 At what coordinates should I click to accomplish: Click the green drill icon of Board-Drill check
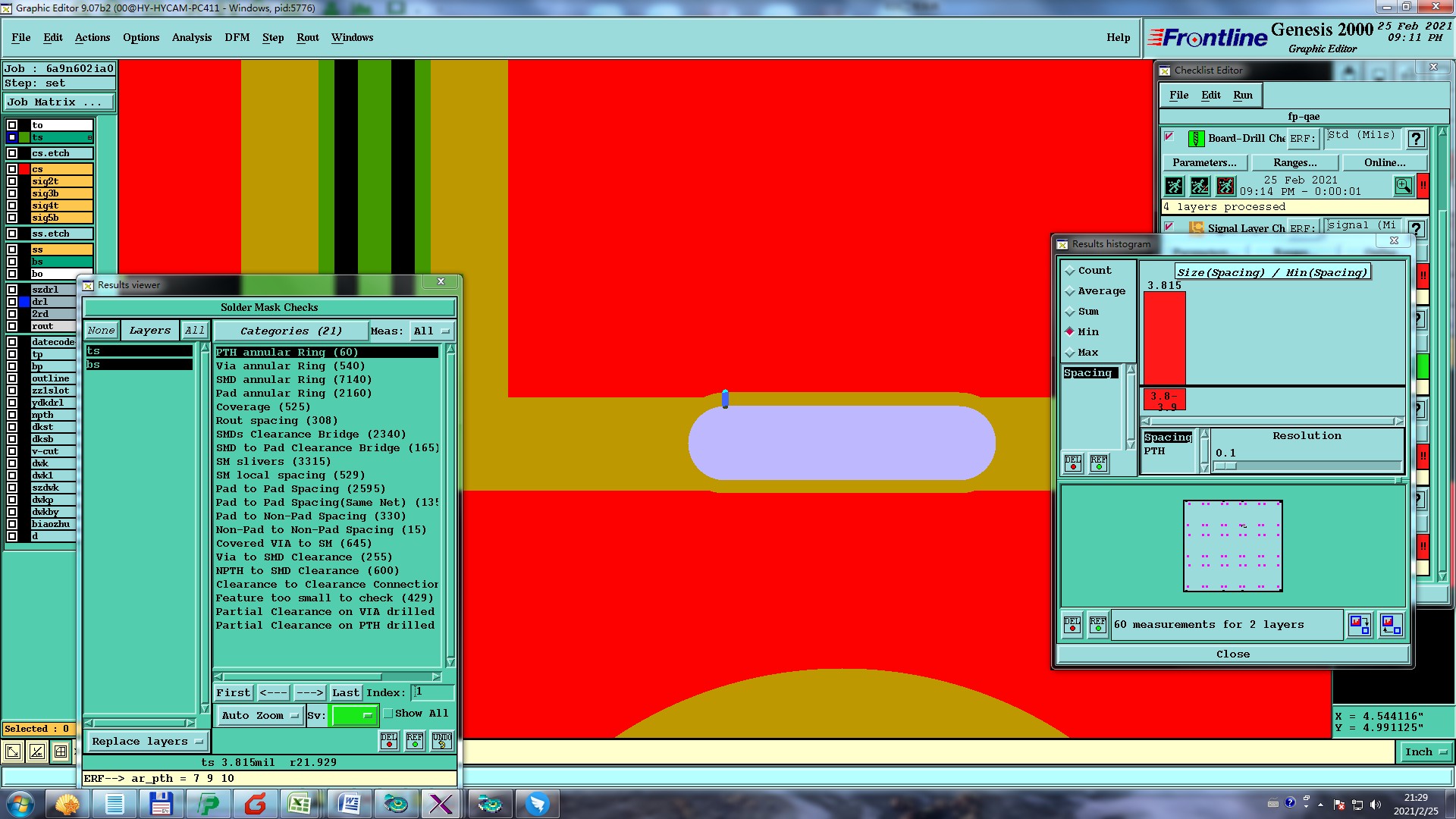[x=1196, y=139]
